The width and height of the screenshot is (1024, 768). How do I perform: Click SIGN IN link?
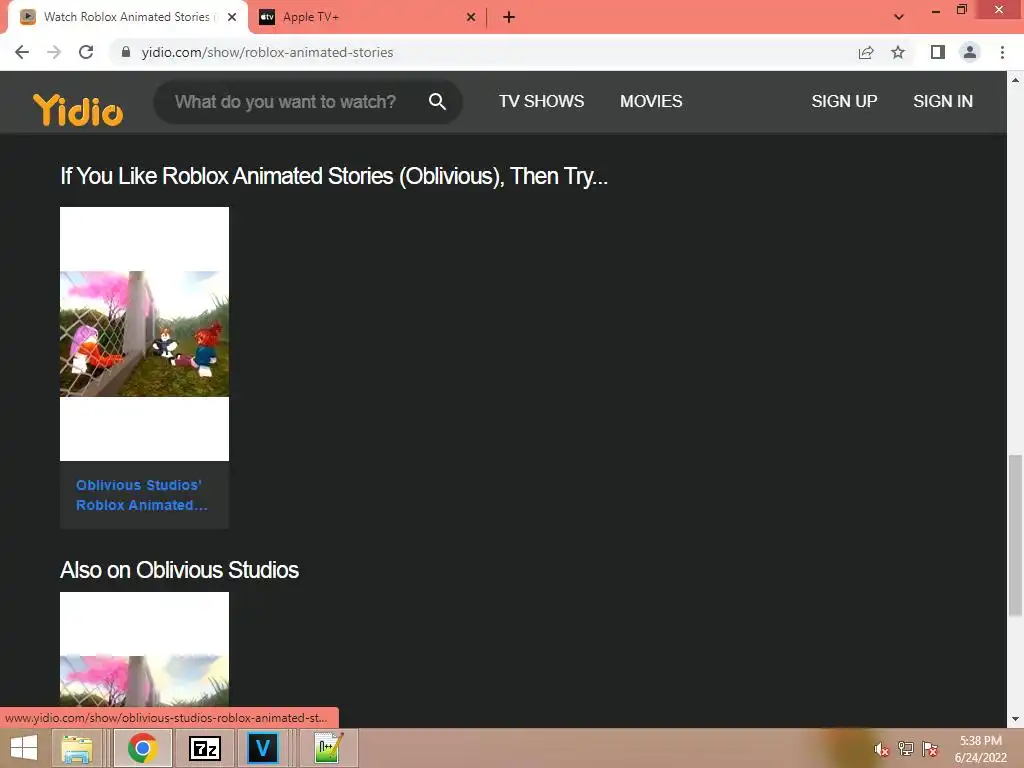(942, 101)
